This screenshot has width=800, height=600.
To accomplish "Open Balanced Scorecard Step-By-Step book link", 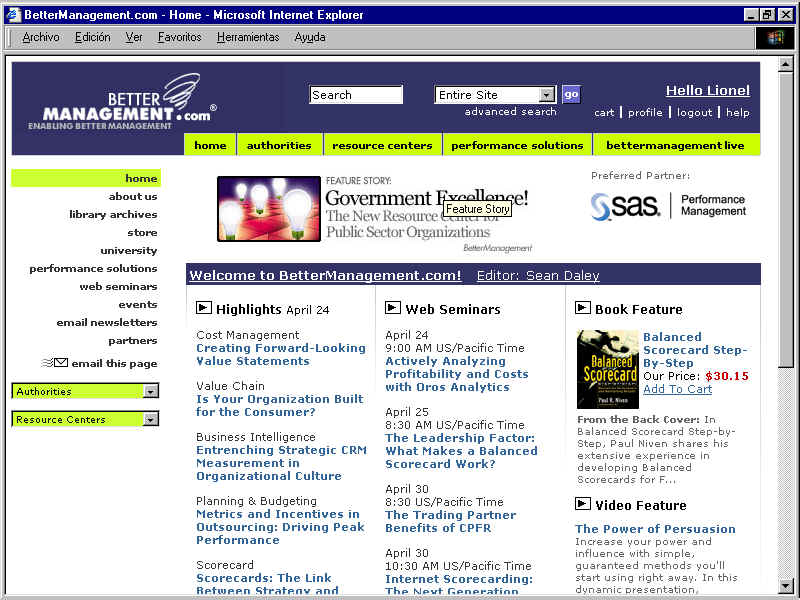I will click(x=695, y=350).
